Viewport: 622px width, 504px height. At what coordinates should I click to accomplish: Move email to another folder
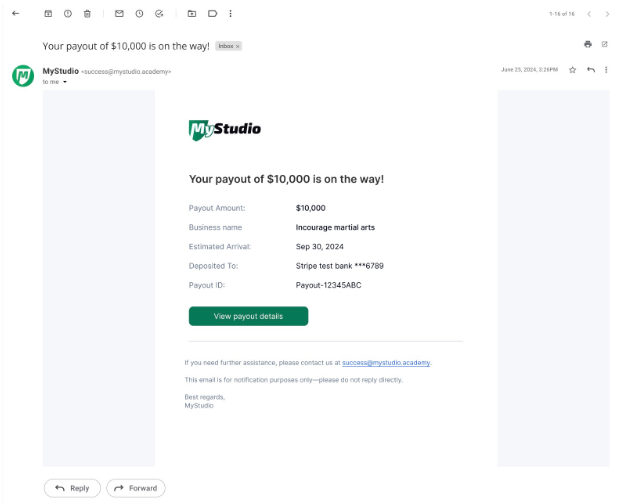pyautogui.click(x=191, y=13)
